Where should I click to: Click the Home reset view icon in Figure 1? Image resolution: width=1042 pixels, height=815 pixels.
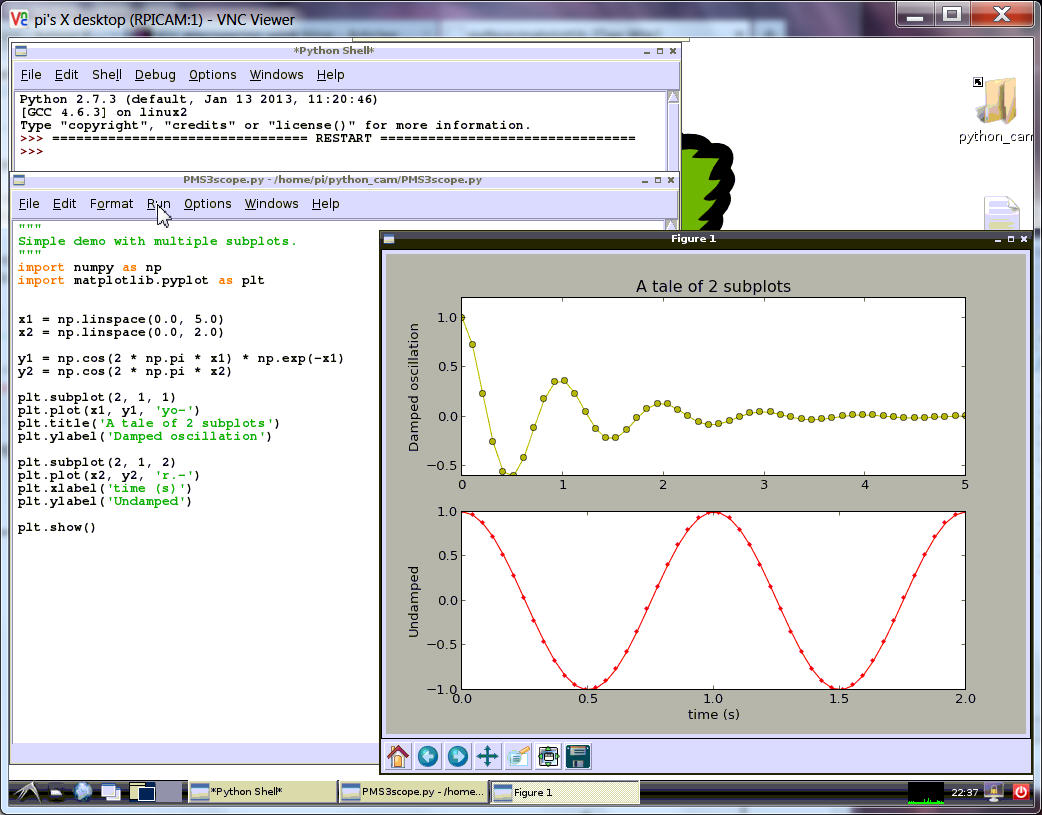pos(398,756)
